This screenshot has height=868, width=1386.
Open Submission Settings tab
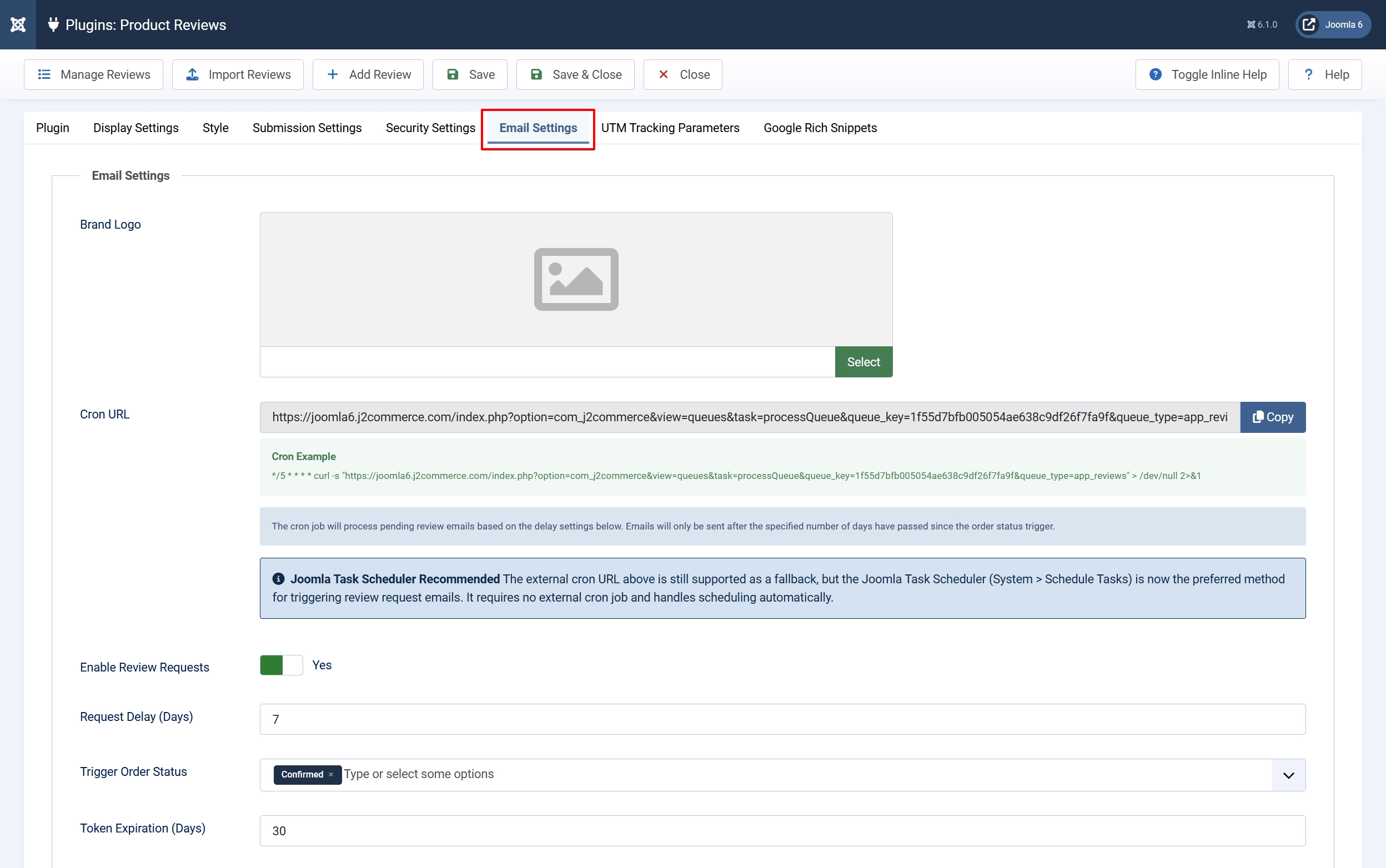coord(307,128)
